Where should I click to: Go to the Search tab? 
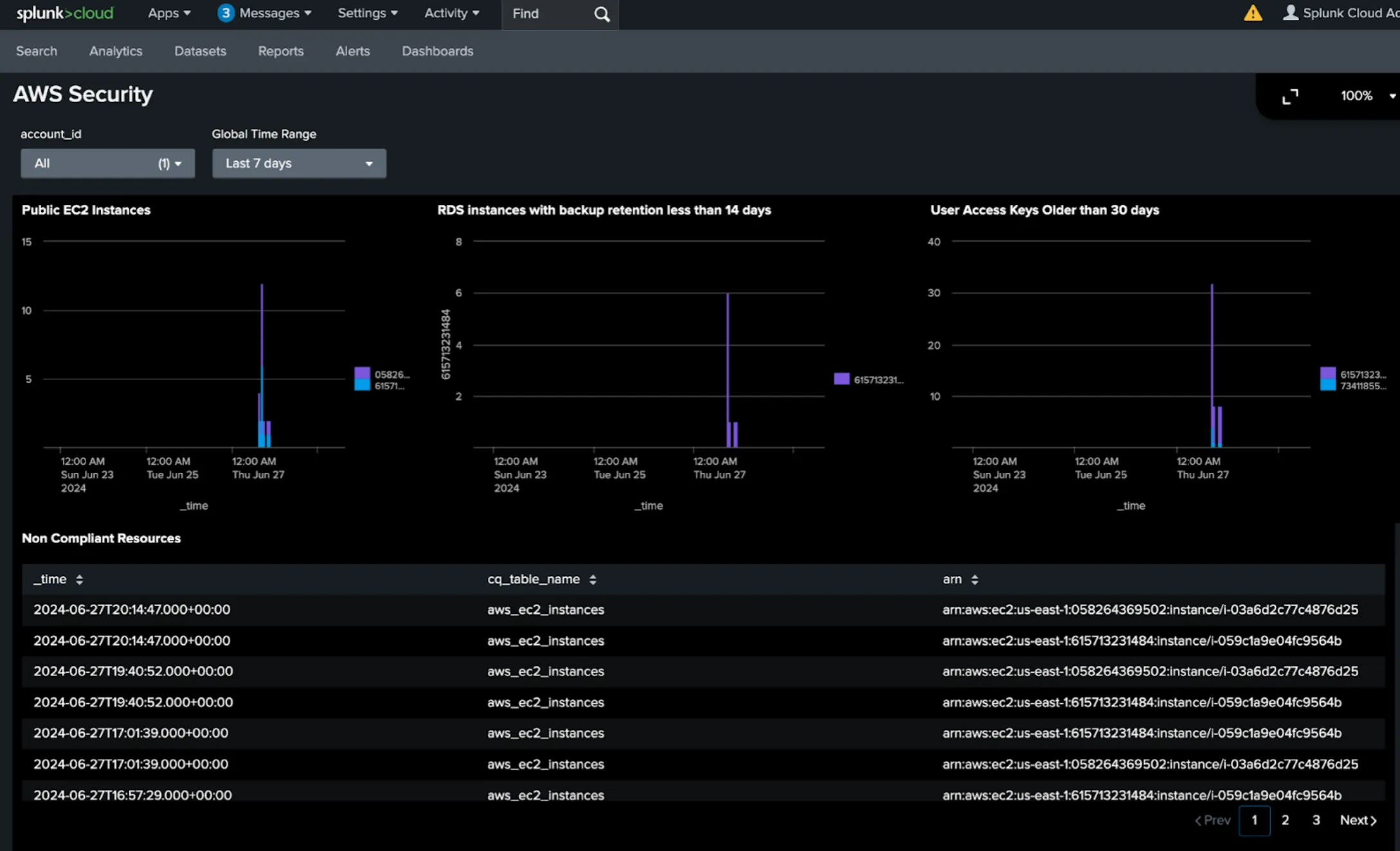pos(37,51)
